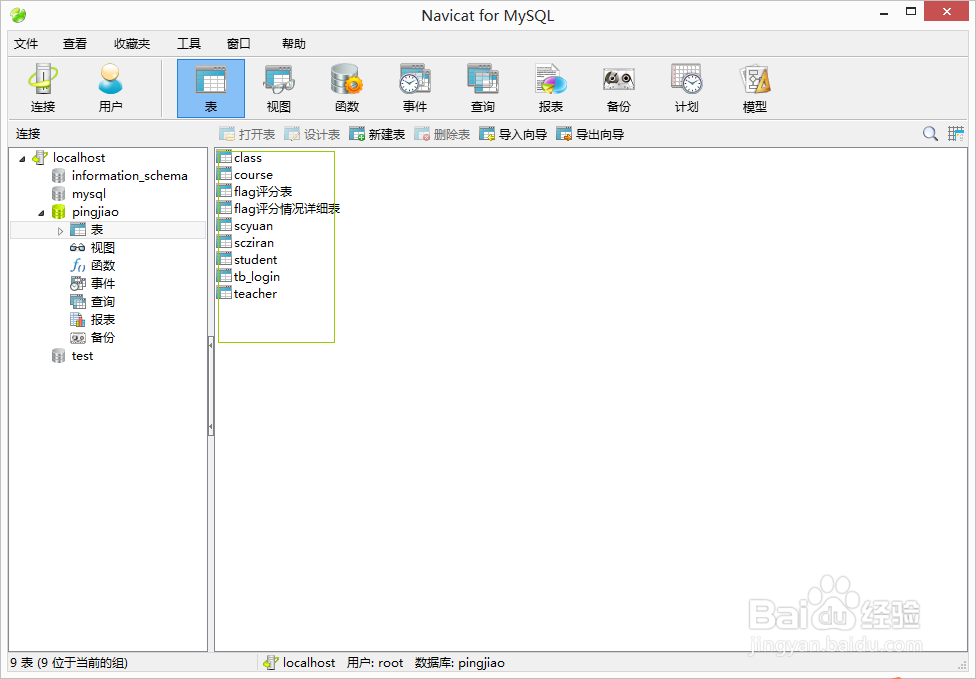This screenshot has width=976, height=679.
Task: Open the 帮助 menu
Action: (293, 44)
